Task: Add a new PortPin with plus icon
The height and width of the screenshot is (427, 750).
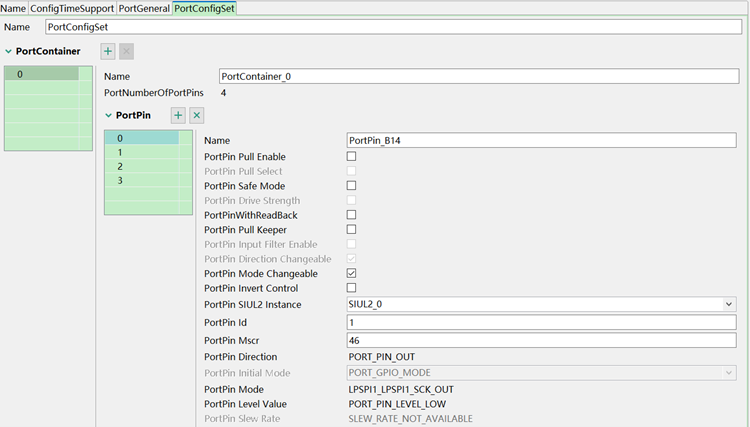Action: (178, 116)
